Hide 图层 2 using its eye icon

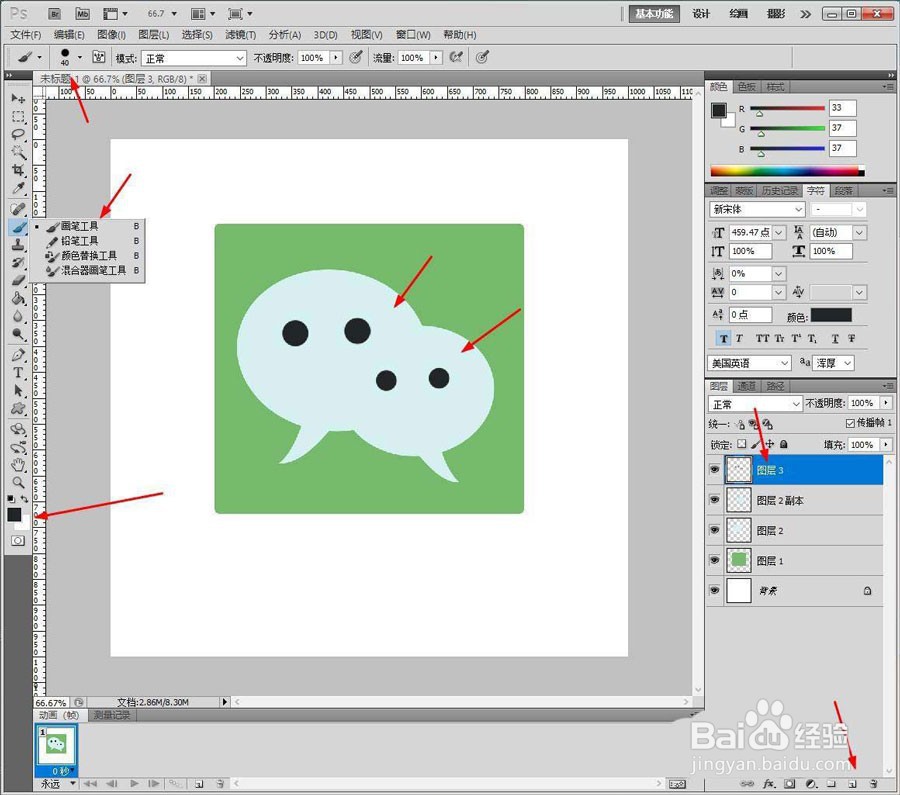click(x=715, y=530)
